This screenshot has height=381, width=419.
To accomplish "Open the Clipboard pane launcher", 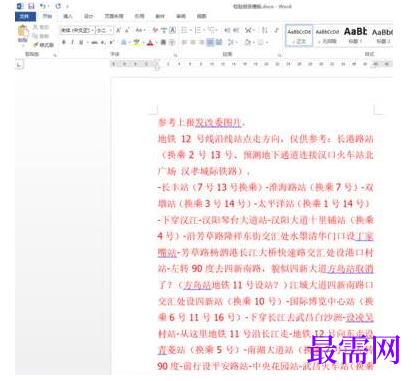I will (x=55, y=54).
